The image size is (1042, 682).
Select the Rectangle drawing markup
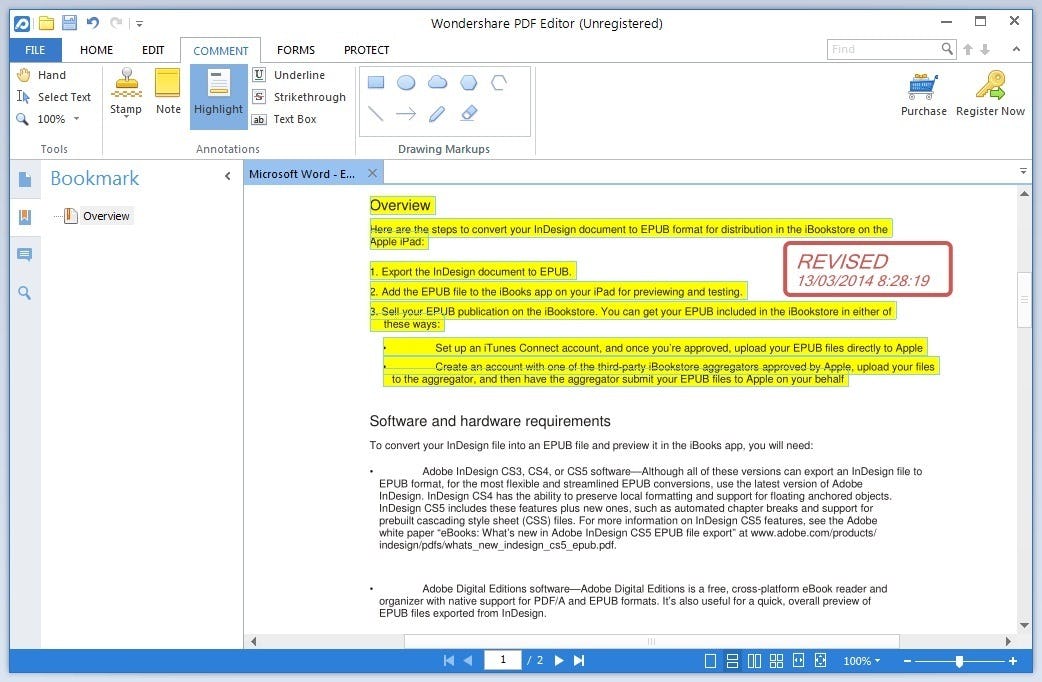coord(376,82)
